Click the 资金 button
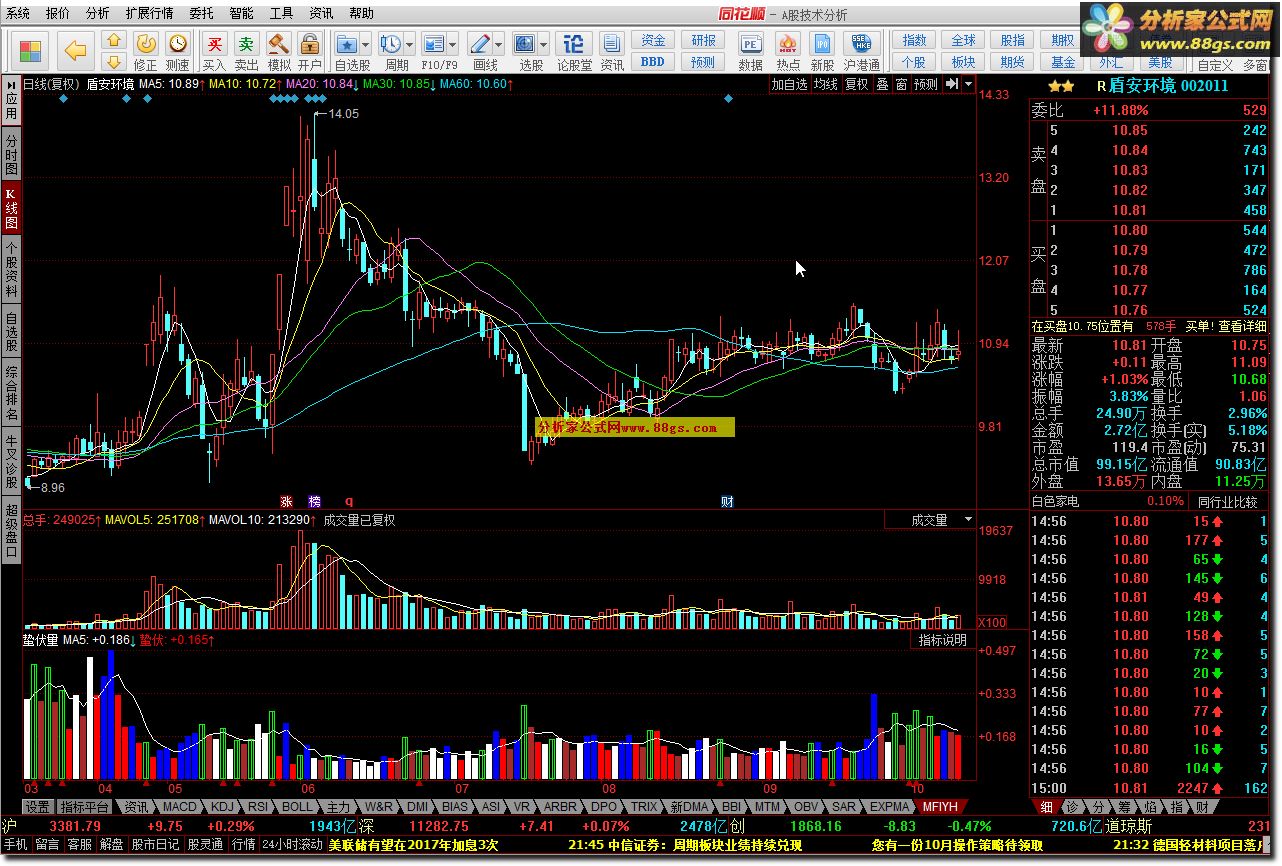1282x866 pixels. pos(652,40)
